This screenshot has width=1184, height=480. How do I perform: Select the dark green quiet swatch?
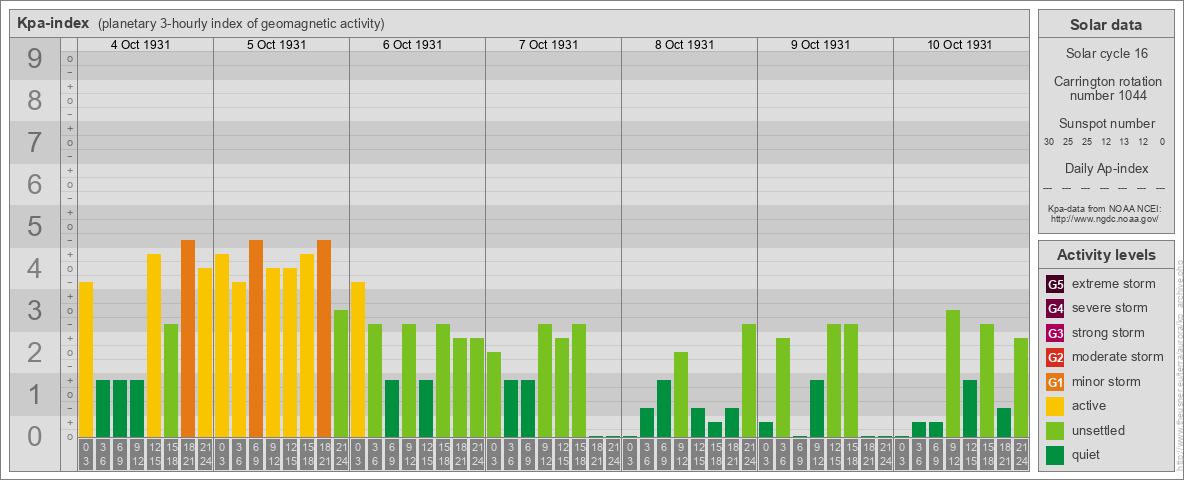[x=1055, y=454]
